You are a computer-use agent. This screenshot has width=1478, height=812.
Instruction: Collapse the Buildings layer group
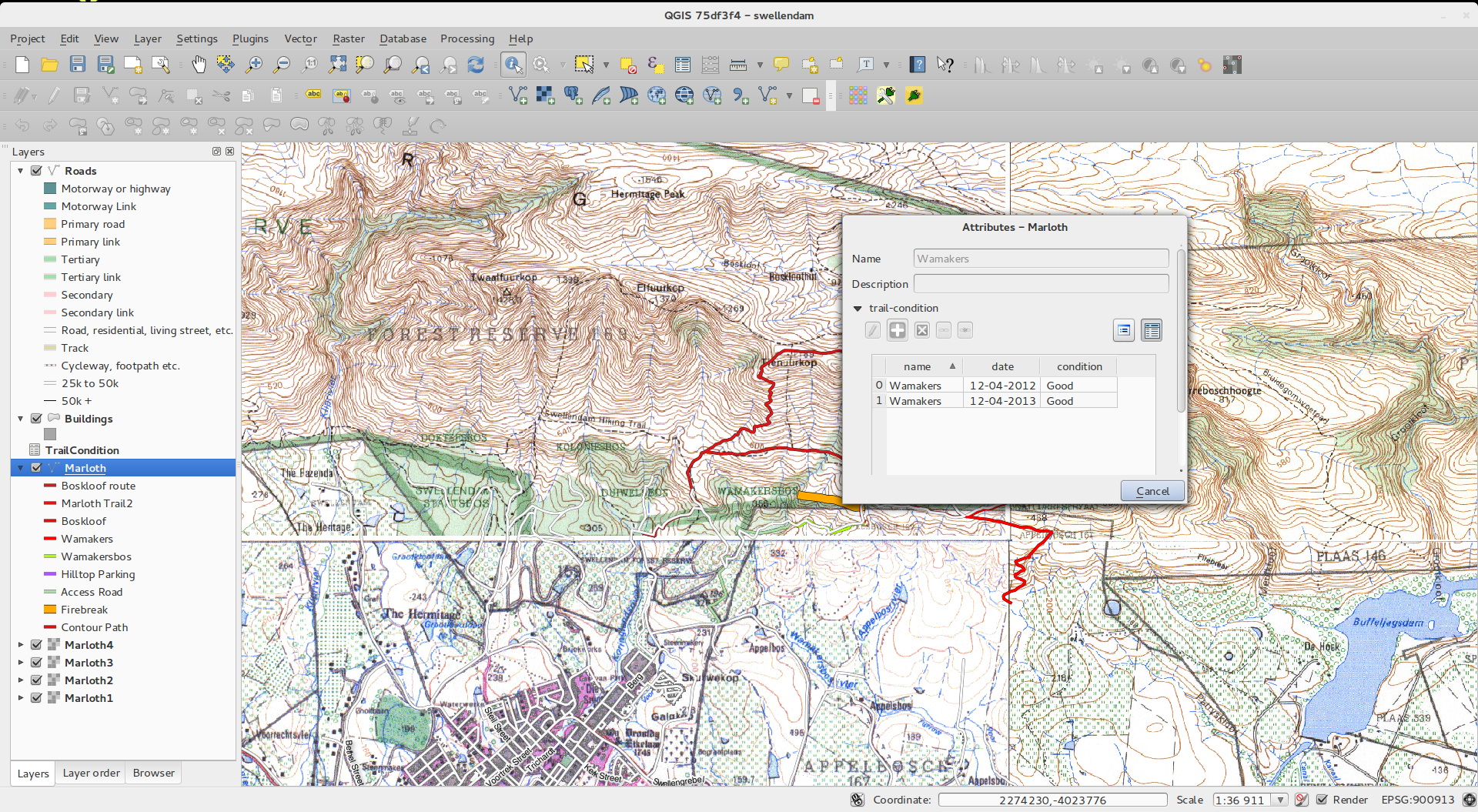[21, 419]
